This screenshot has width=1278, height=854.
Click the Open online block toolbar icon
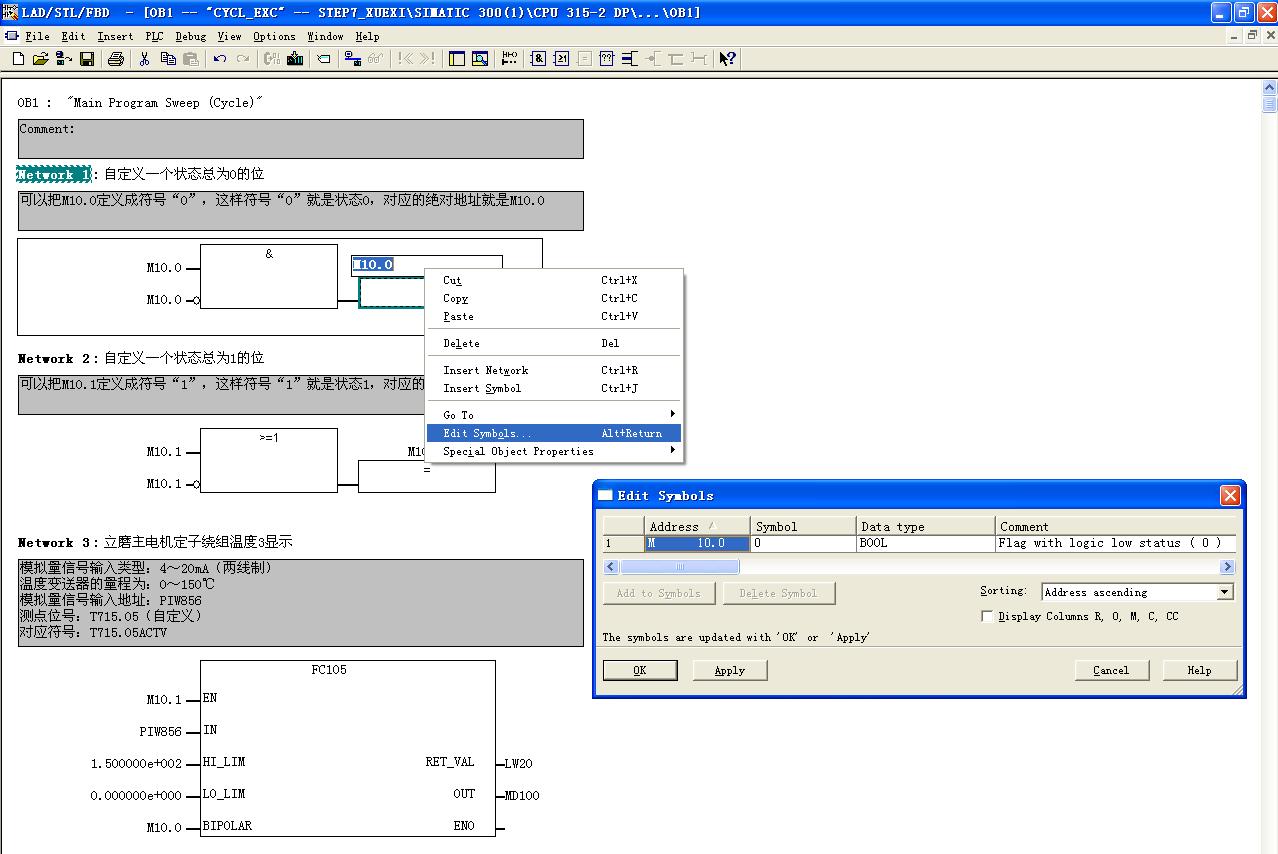click(x=63, y=59)
